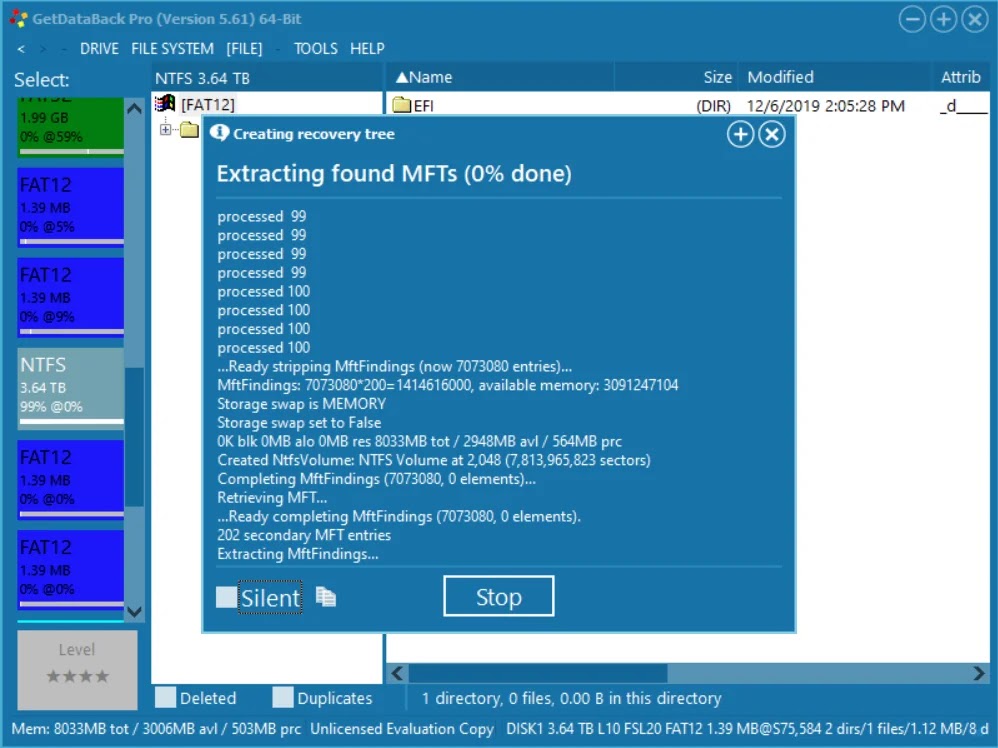Maximize the GetDataBack Pro window
998x748 pixels.
pyautogui.click(x=943, y=19)
